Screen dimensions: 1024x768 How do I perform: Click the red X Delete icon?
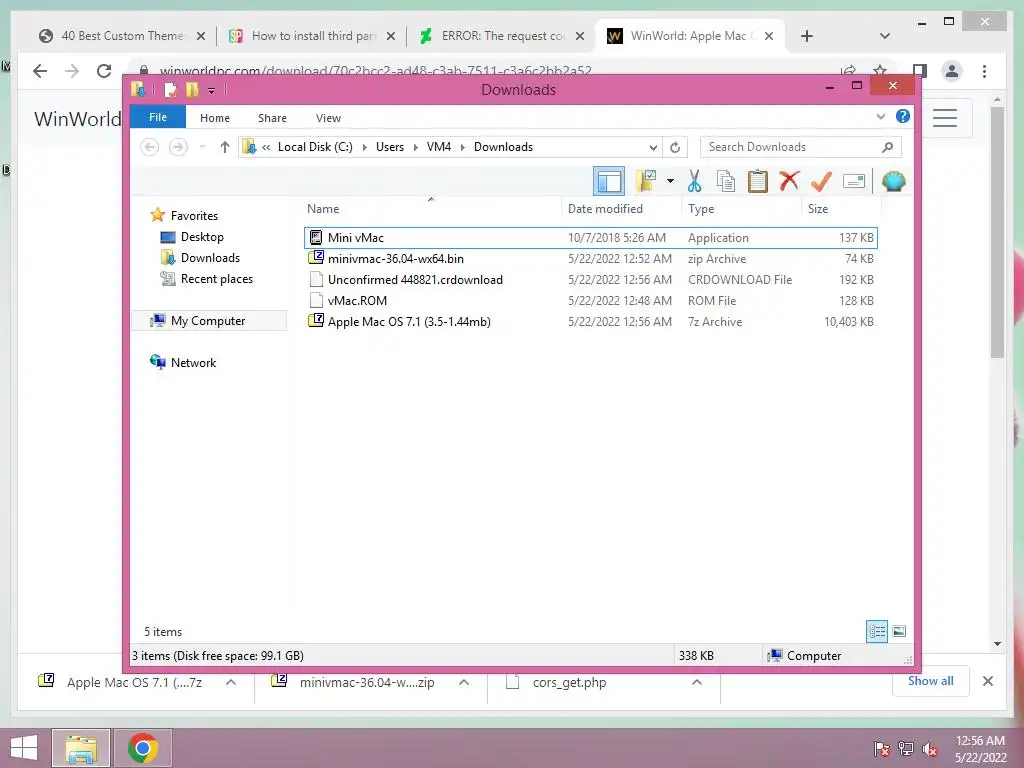(789, 181)
